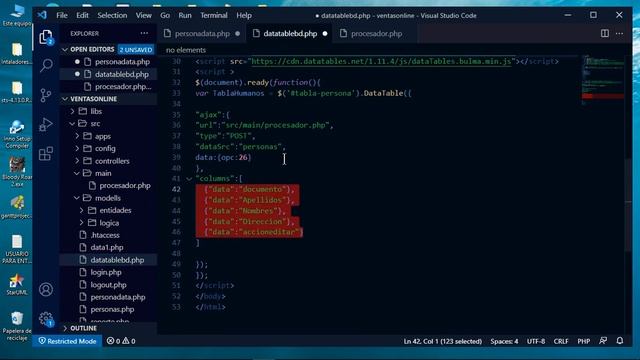Viewport: 640px width, 360px height.
Task: Open the Terminal menu
Action: point(213,16)
